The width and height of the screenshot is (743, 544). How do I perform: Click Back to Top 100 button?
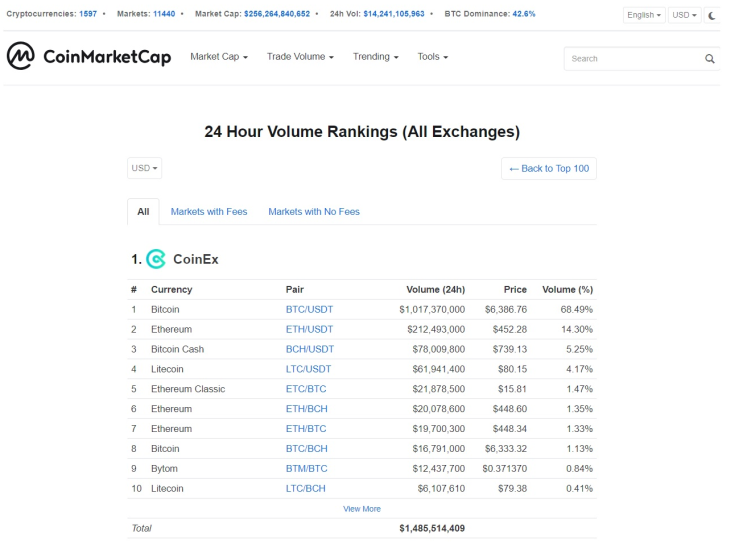click(x=549, y=169)
